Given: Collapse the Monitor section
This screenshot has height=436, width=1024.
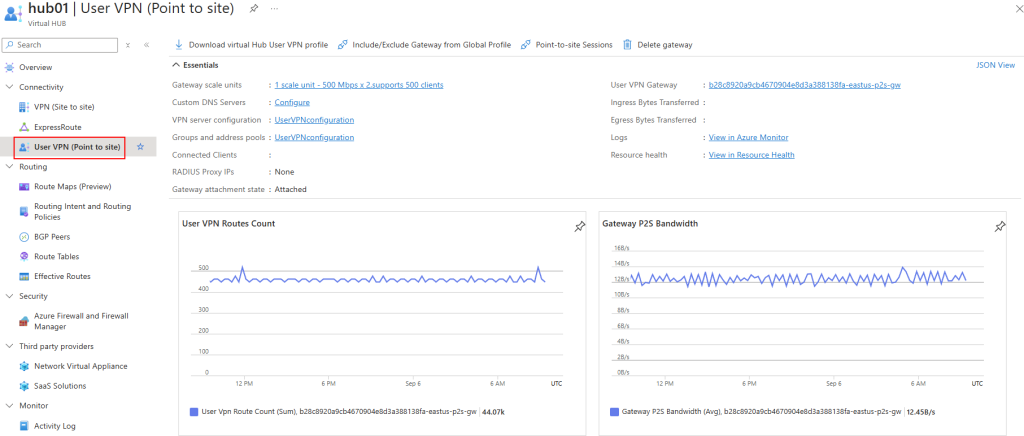Looking at the screenshot, I should tap(9, 406).
